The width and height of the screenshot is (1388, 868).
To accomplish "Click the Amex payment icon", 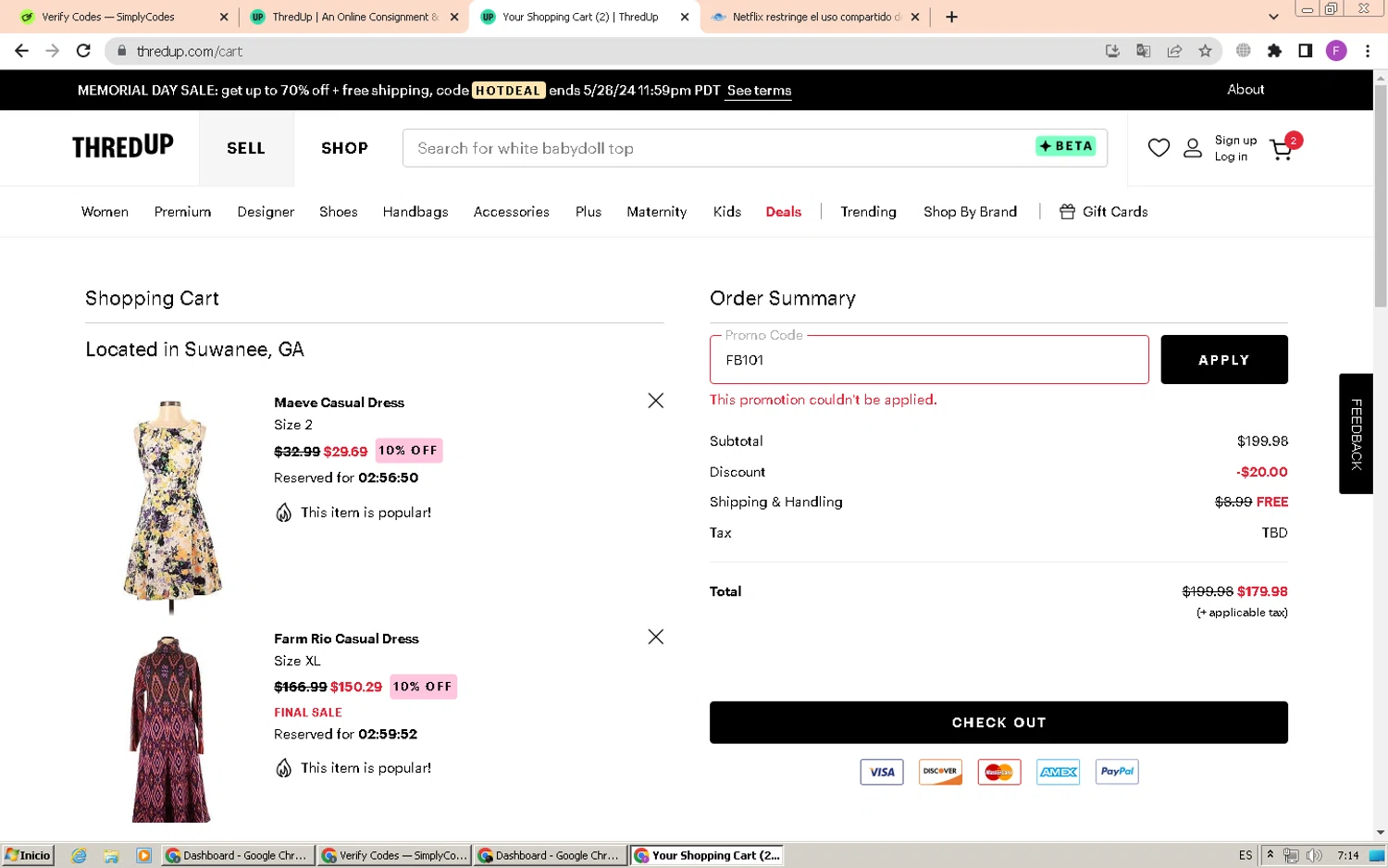I will 1058,772.
